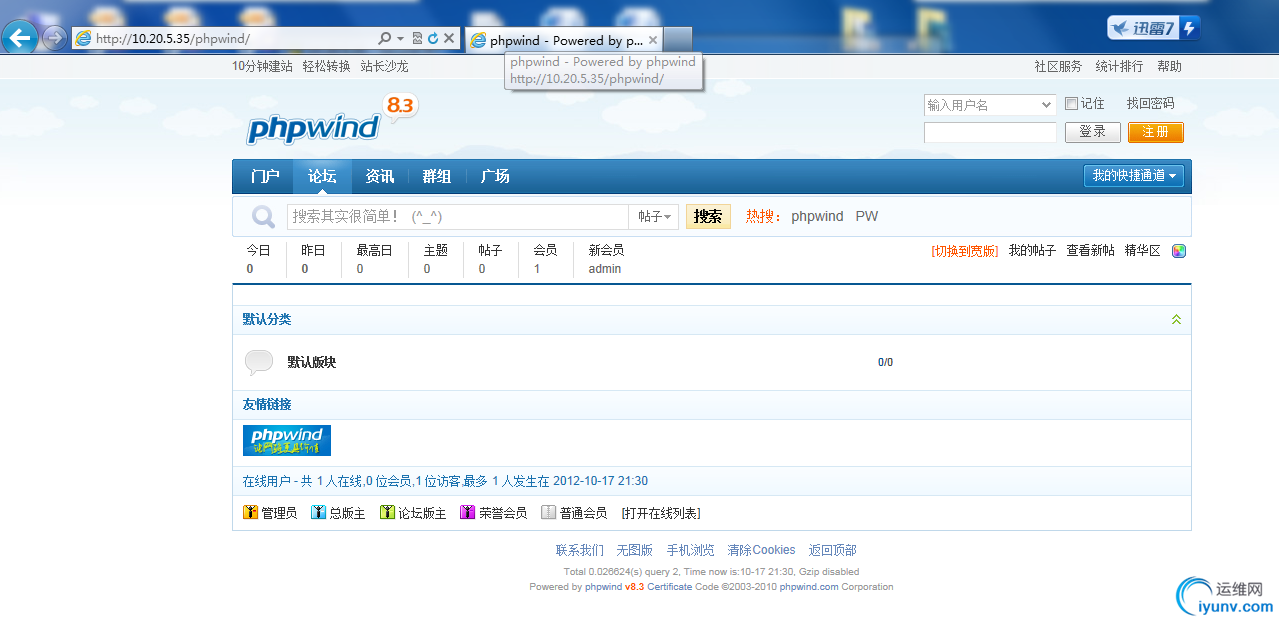Click the password input field
This screenshot has height=623, width=1279.
(x=990, y=132)
